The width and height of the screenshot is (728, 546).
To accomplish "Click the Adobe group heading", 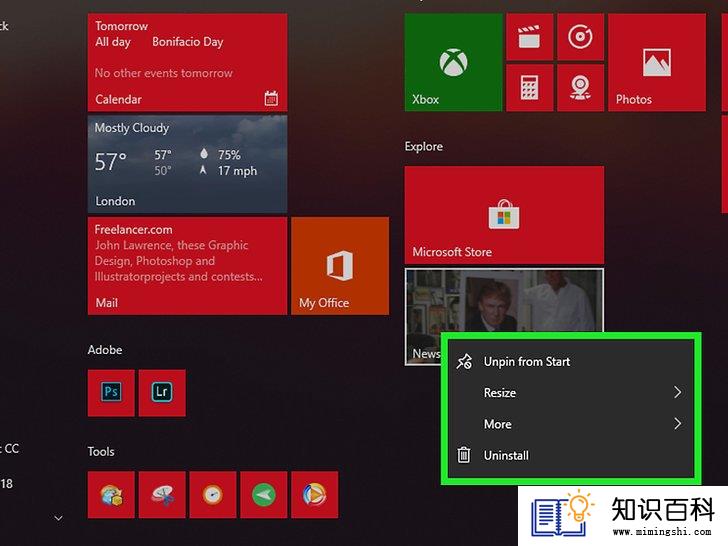I will coord(105,350).
